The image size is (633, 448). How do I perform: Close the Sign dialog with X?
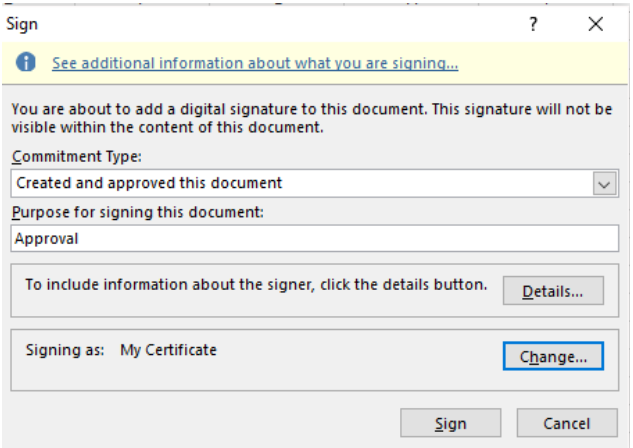[x=595, y=24]
